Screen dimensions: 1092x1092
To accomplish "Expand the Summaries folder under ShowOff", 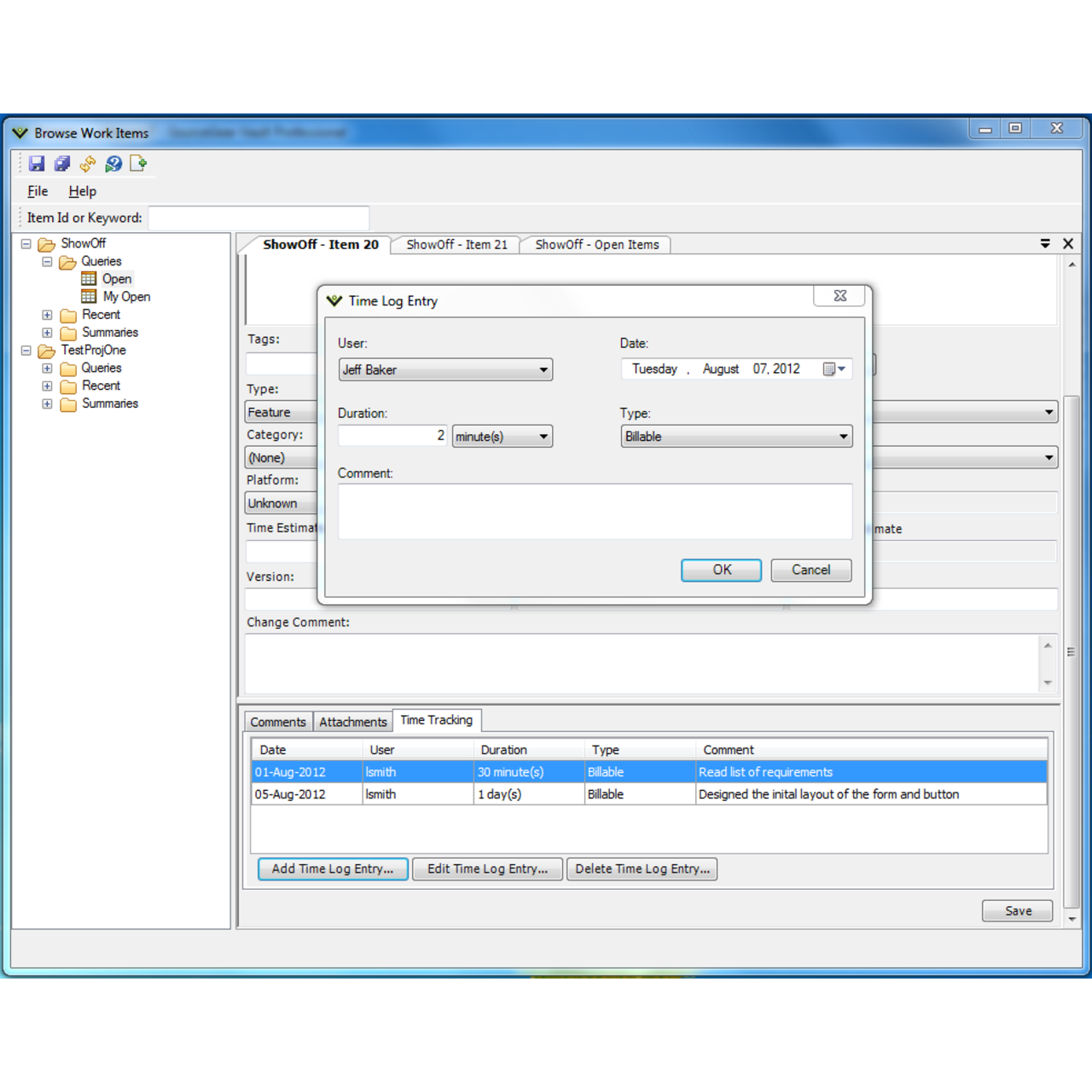I will click(x=47, y=333).
